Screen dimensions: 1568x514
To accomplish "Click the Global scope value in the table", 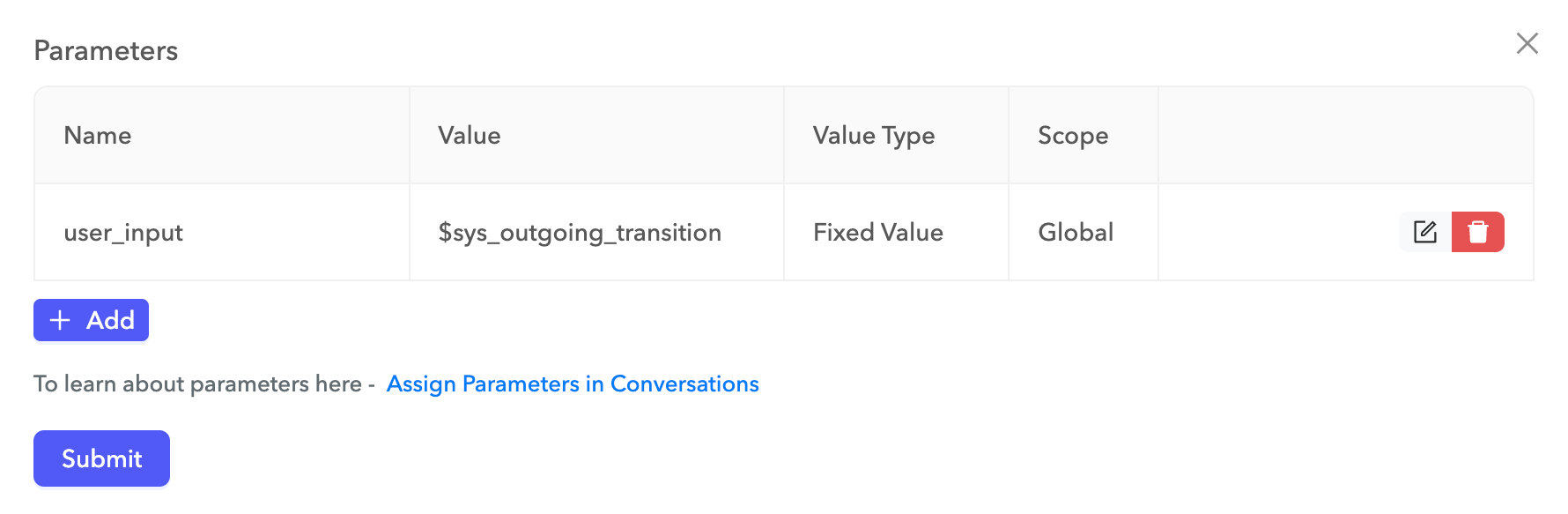I will [1076, 232].
